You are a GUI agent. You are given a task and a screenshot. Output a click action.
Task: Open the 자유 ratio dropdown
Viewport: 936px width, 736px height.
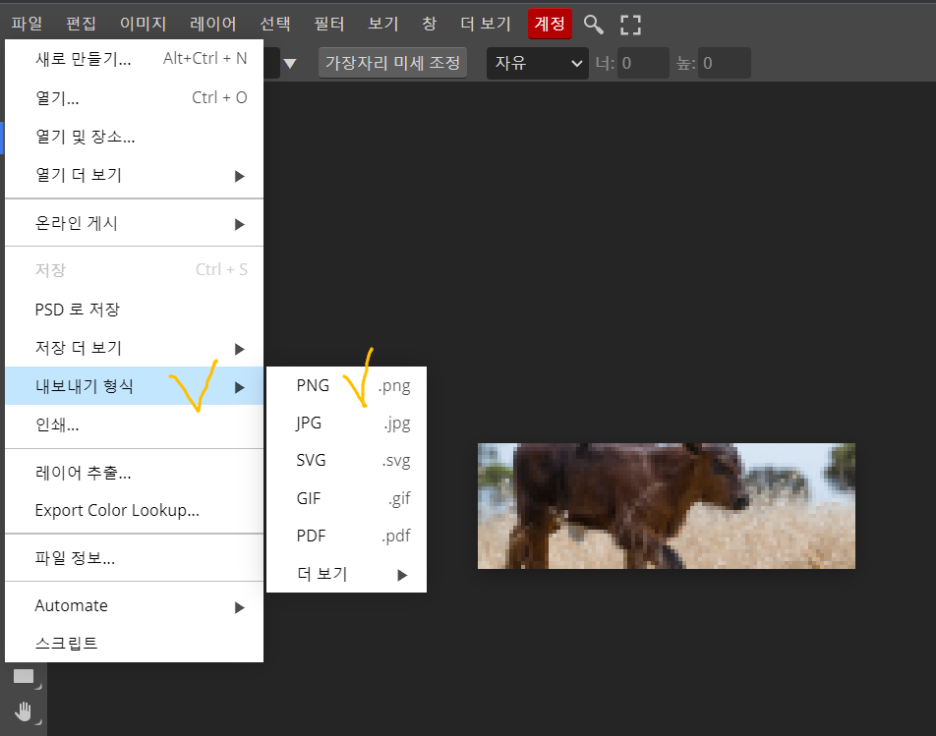coord(537,63)
